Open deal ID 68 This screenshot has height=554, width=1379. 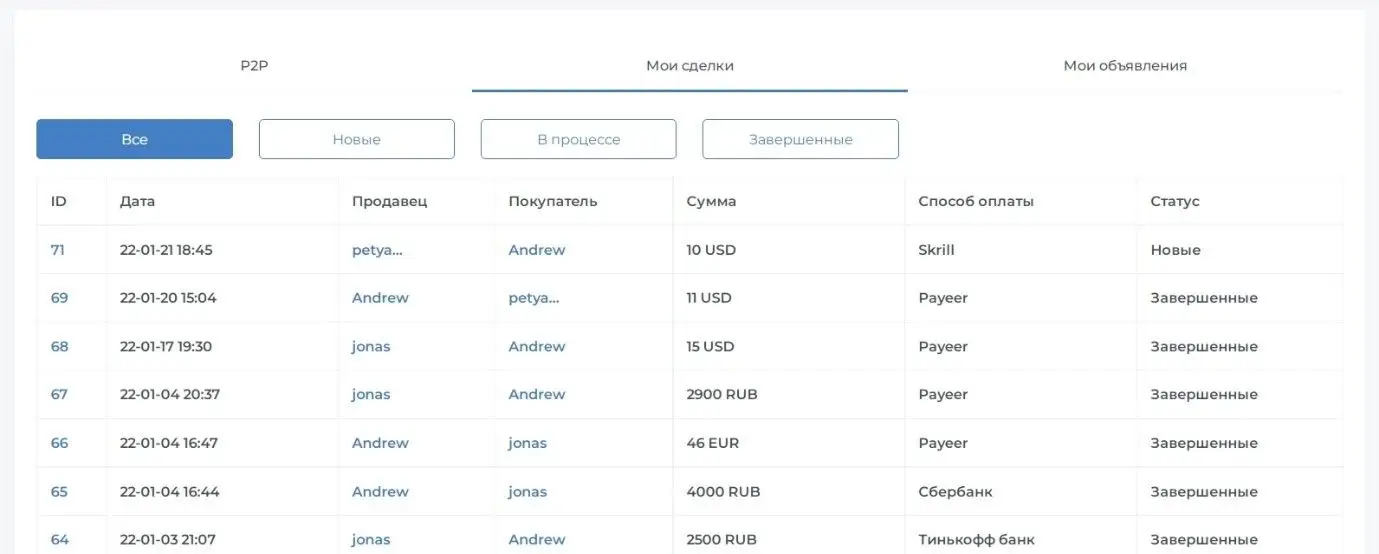click(59, 347)
